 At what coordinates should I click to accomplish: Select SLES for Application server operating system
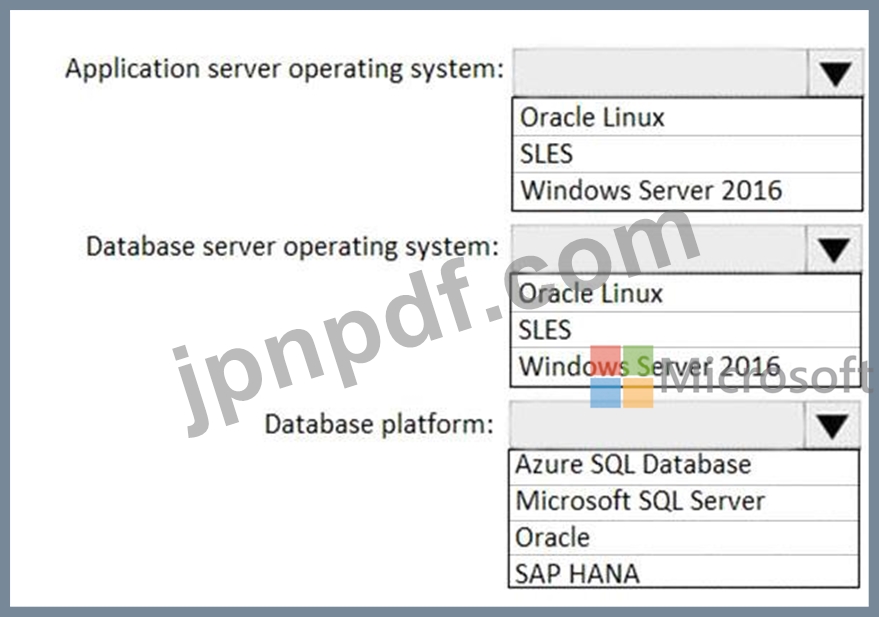point(687,154)
